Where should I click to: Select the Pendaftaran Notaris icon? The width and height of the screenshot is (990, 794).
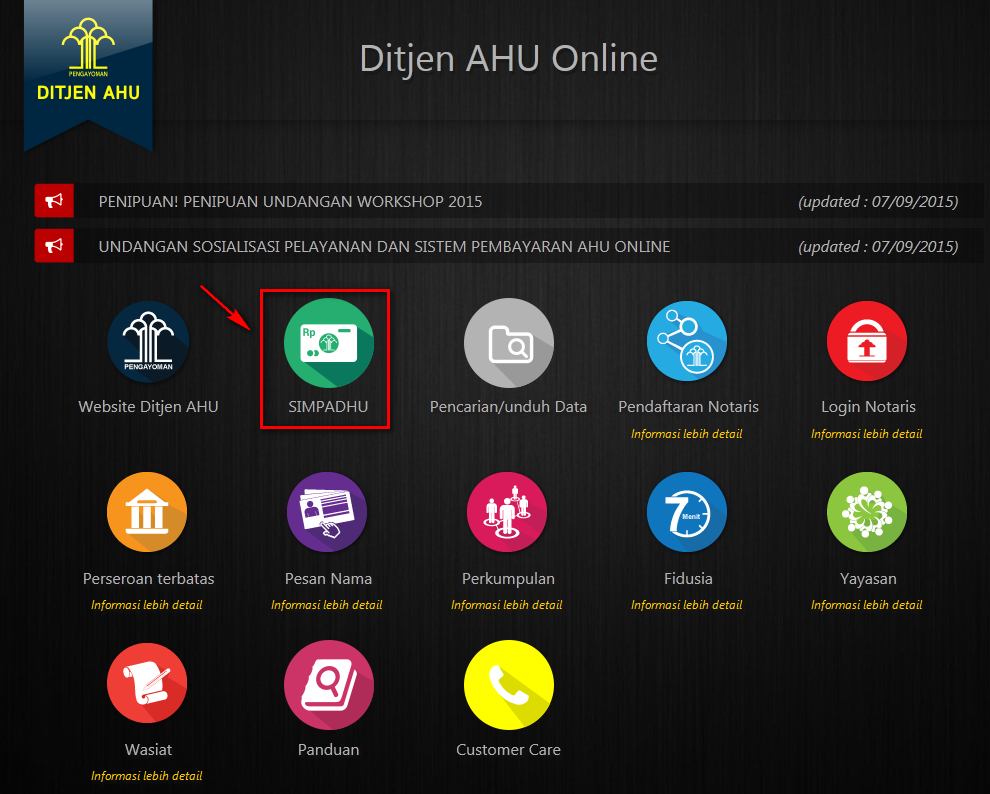click(x=688, y=343)
